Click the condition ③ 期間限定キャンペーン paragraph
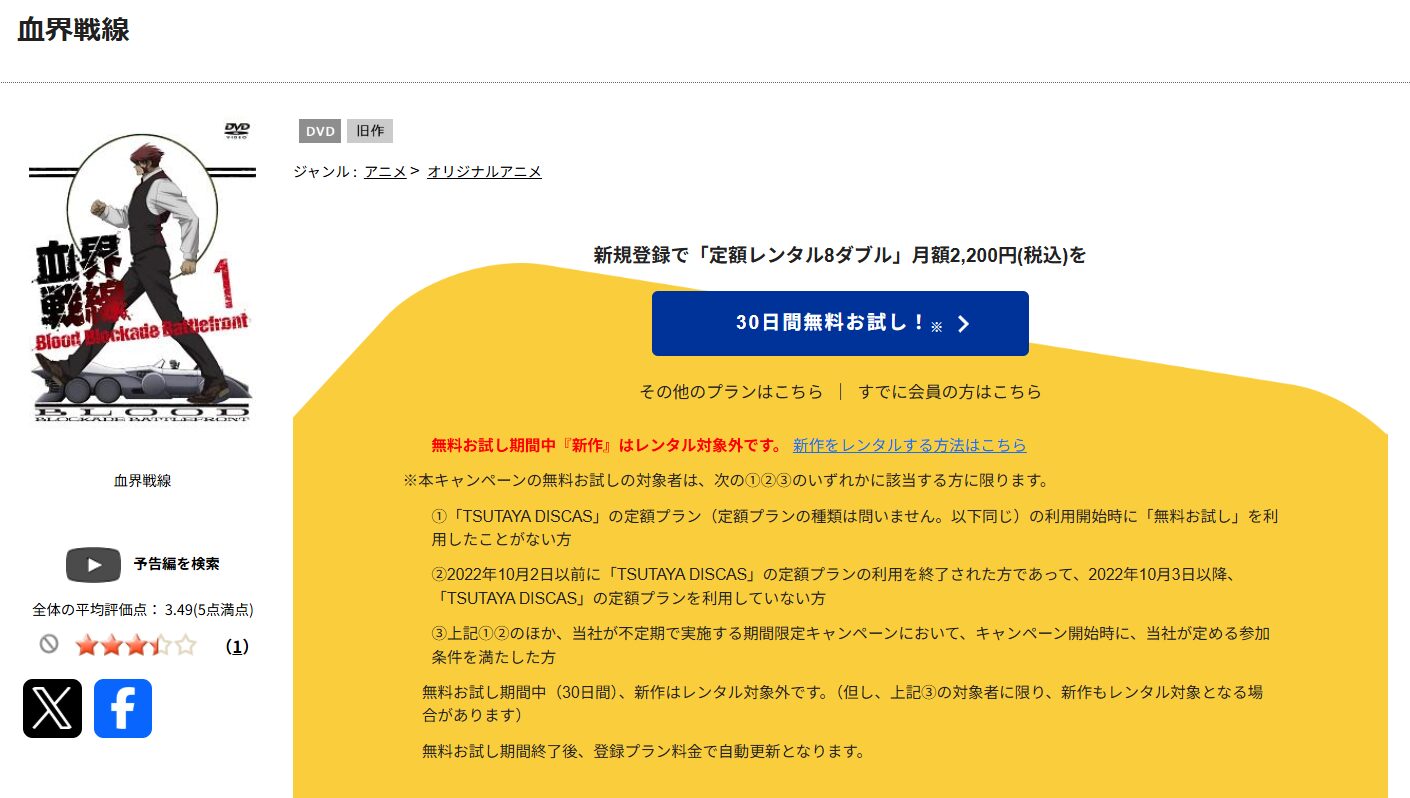Image resolution: width=1410 pixels, height=798 pixels. click(850, 645)
